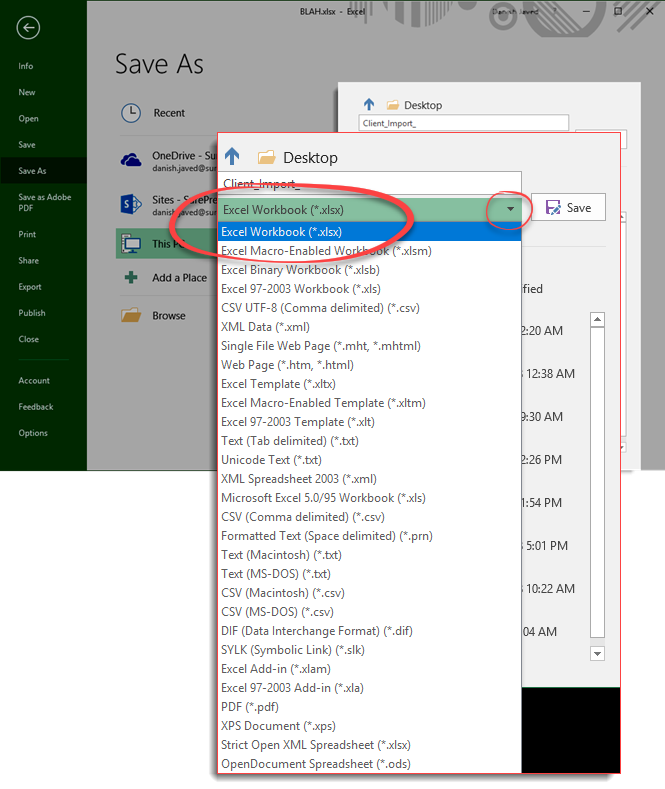Choose Excel Macro-Enabled Workbook (*.xlsm) option

point(326,251)
